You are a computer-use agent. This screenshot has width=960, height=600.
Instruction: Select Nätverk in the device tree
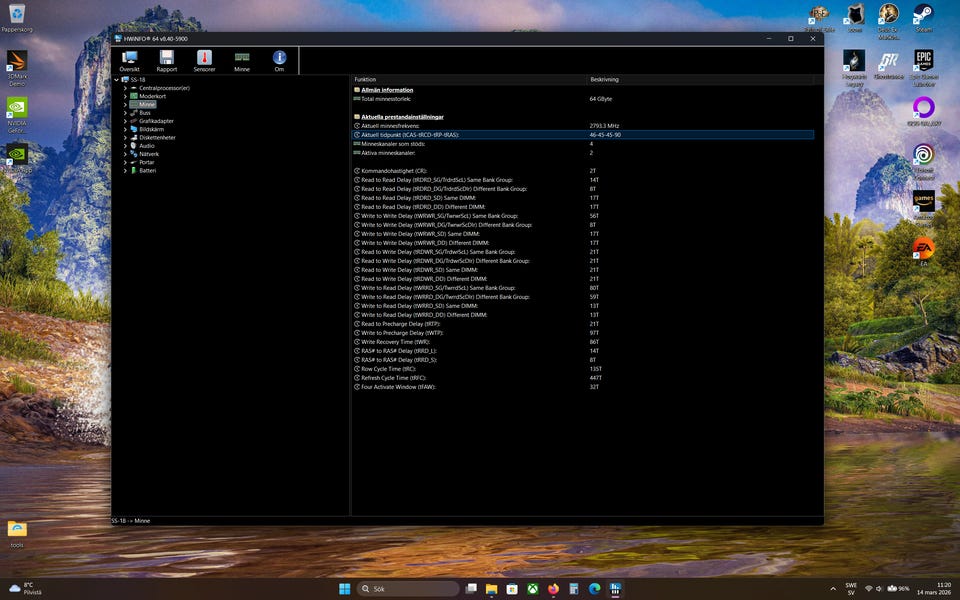(x=148, y=154)
